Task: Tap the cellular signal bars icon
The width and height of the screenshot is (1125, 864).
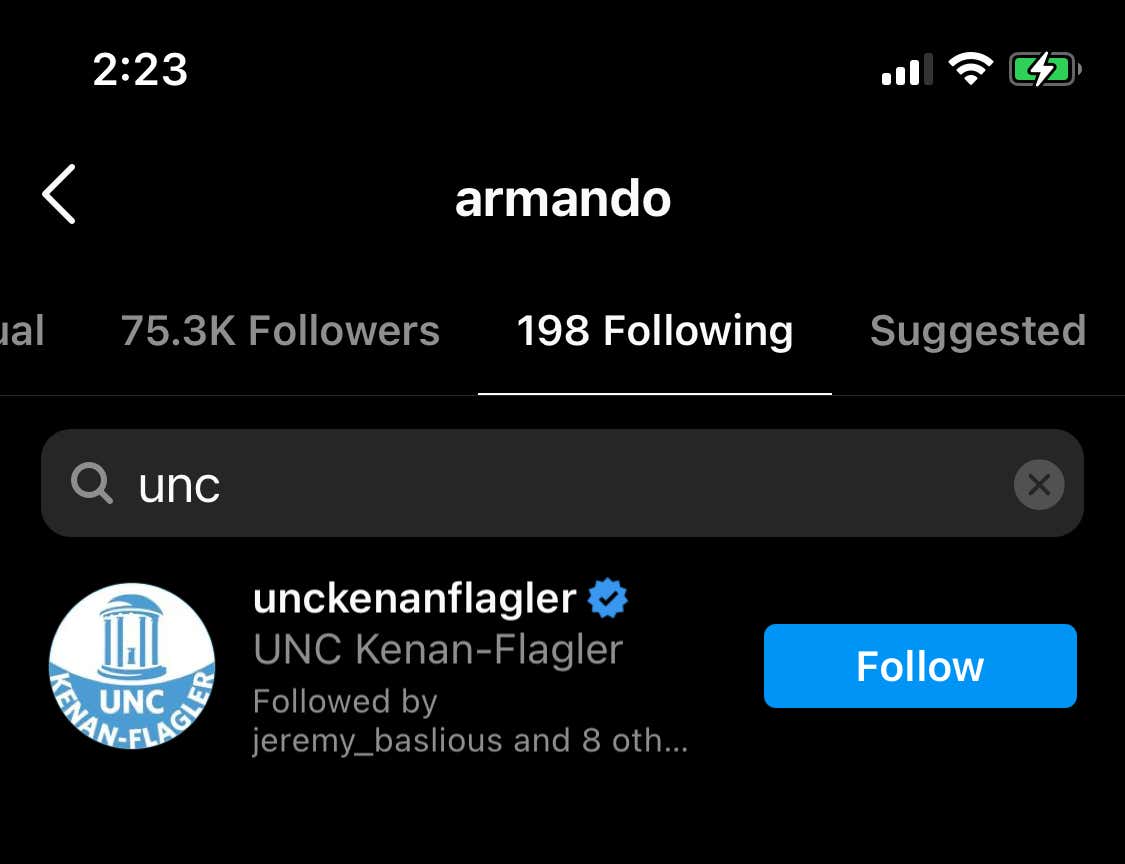Action: pos(907,70)
